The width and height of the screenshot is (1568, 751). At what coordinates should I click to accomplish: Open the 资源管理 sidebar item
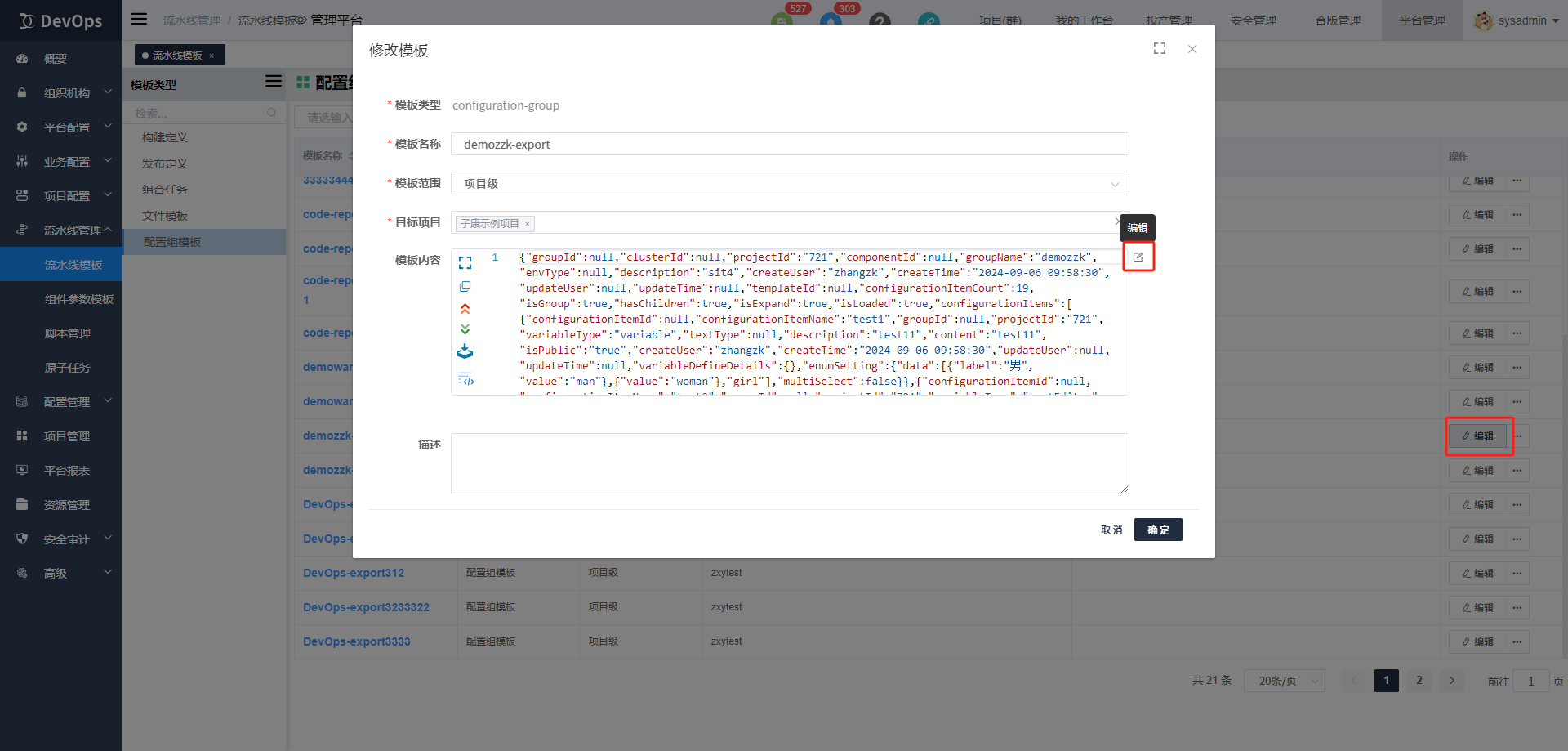[x=61, y=505]
